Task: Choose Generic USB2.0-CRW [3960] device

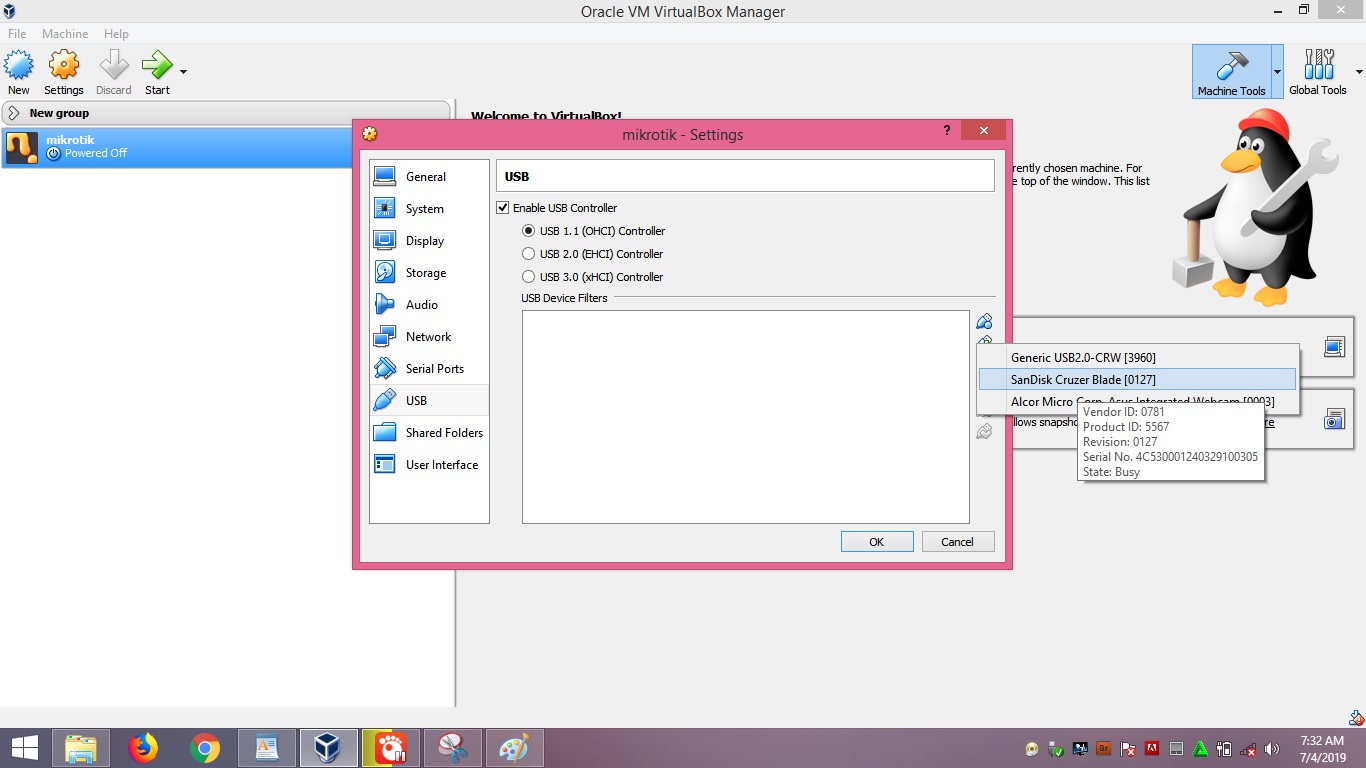Action: [x=1137, y=357]
